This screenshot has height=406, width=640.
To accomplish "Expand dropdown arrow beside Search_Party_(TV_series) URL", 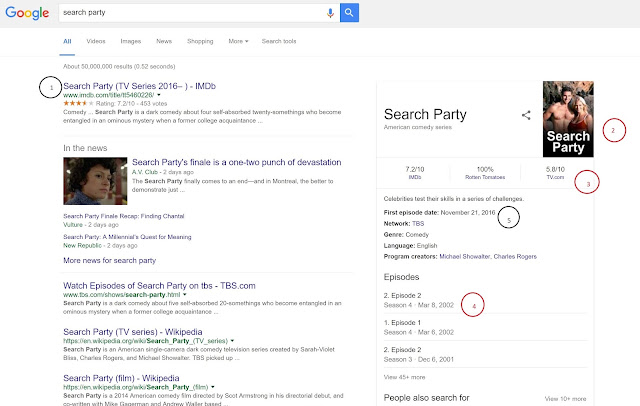I will (232, 341).
